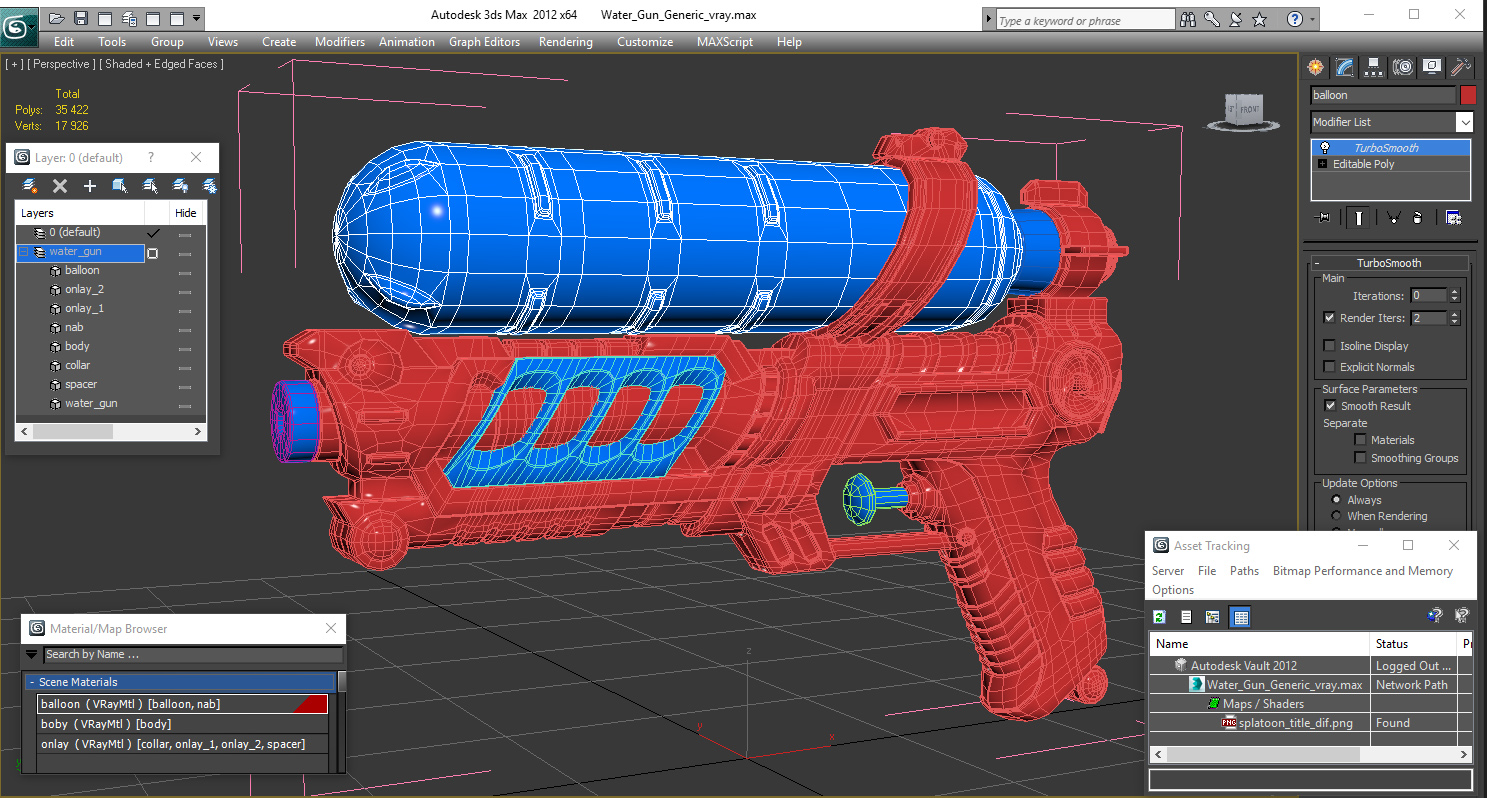Open the Edit menu
1487x798 pixels.
pyautogui.click(x=64, y=42)
